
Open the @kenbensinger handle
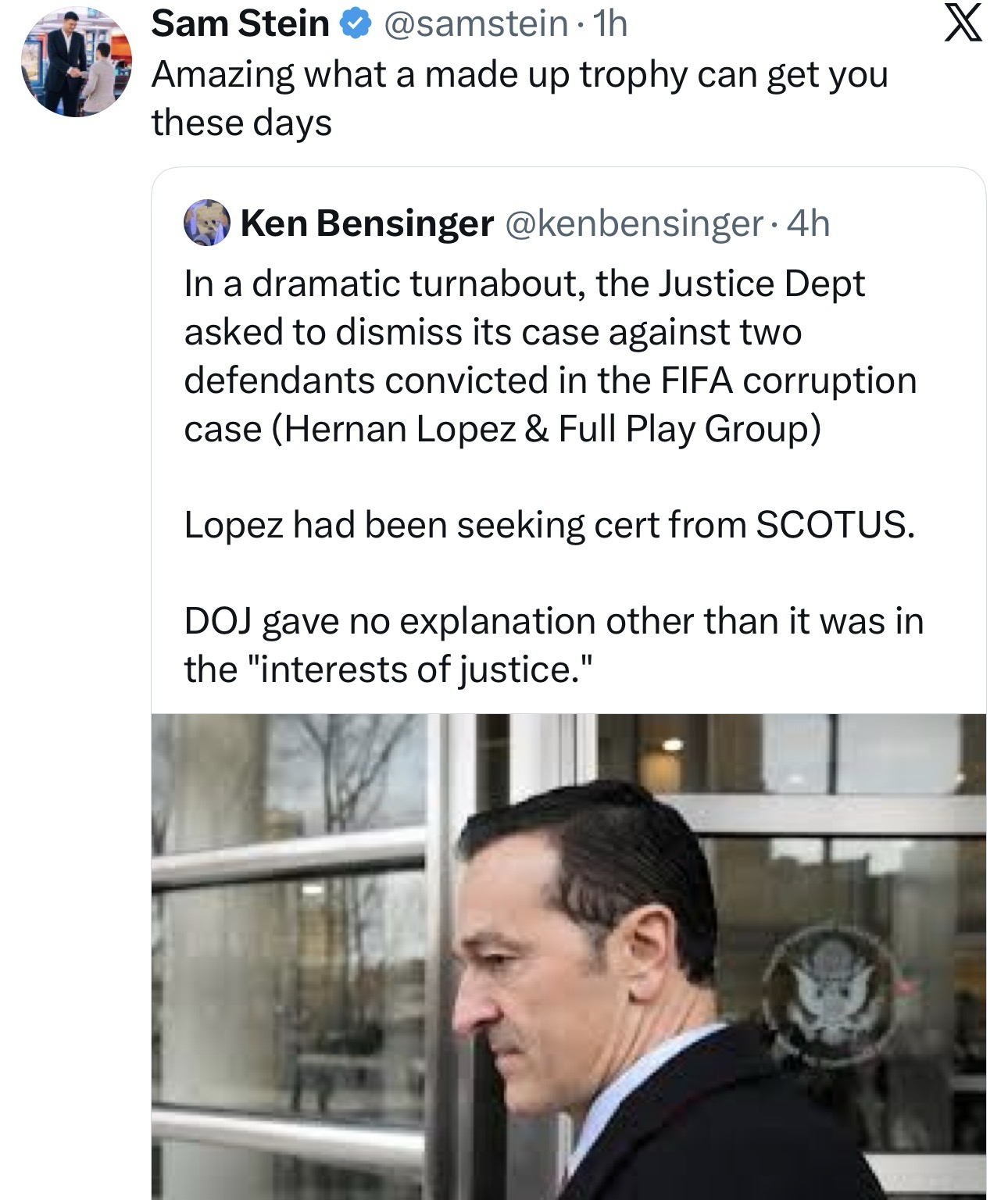coord(634,224)
